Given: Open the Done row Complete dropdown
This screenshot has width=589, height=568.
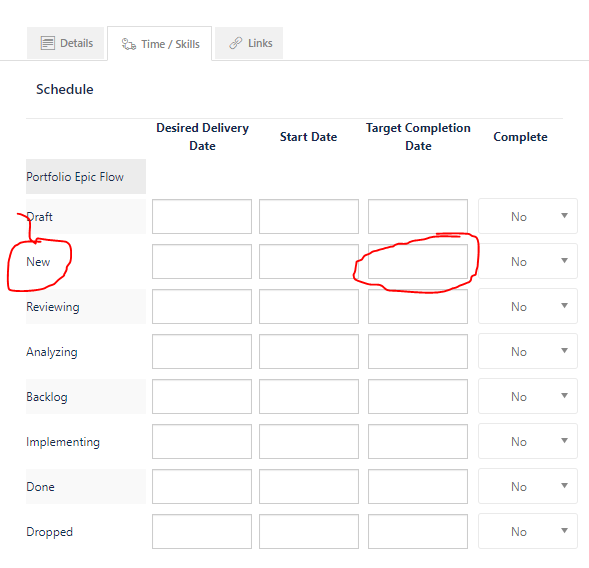Looking at the screenshot, I should pyautogui.click(x=528, y=487).
